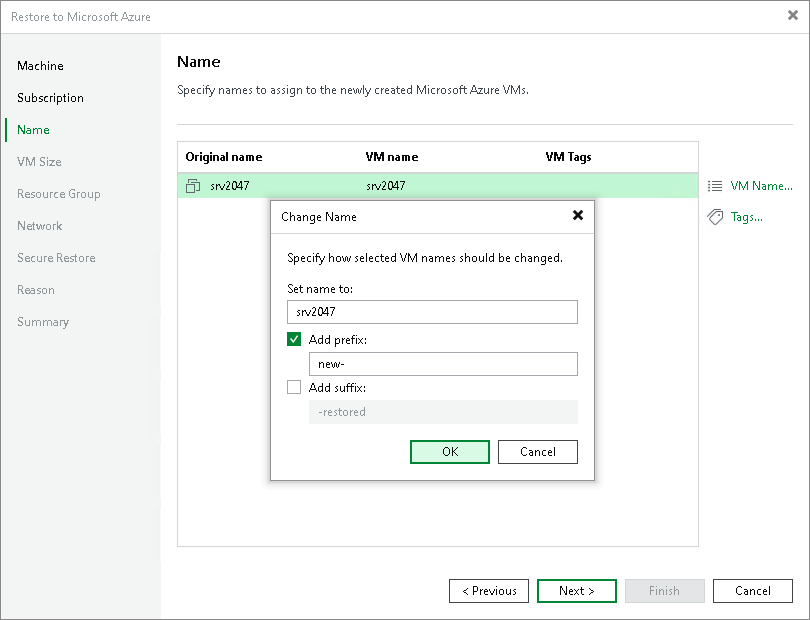Proceed with the Next button
810x620 pixels.
577,591
